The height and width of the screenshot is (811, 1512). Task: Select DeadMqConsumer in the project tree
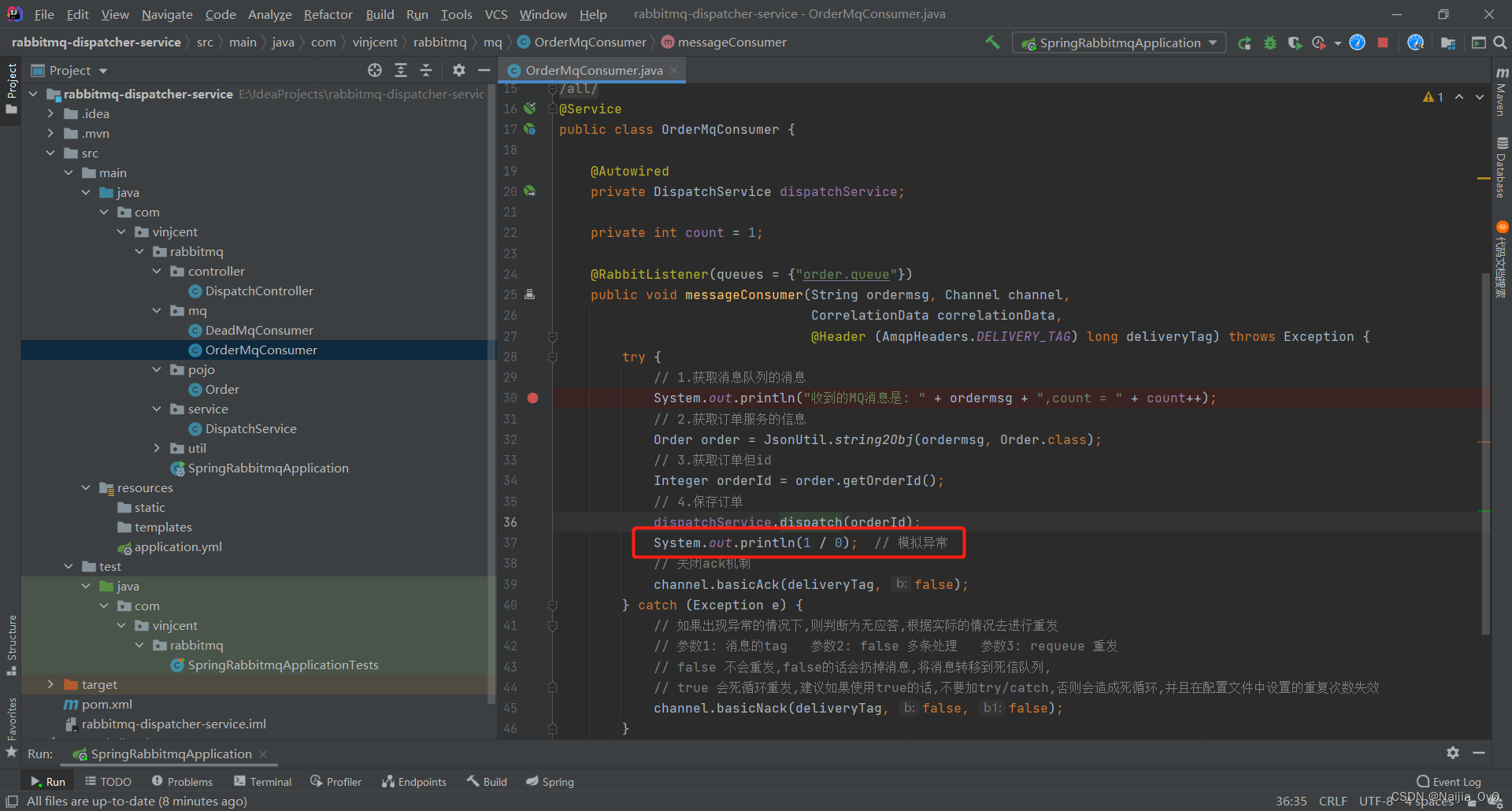(x=259, y=330)
